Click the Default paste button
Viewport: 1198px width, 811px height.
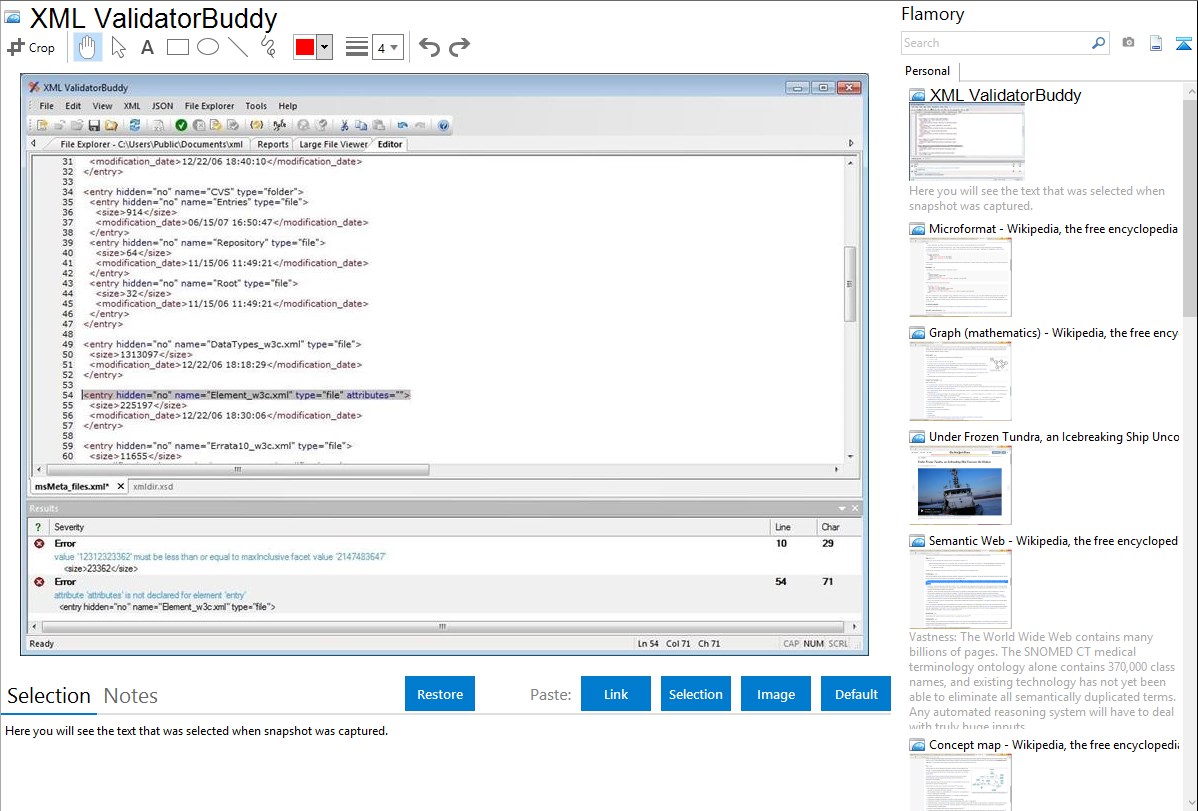[856, 694]
